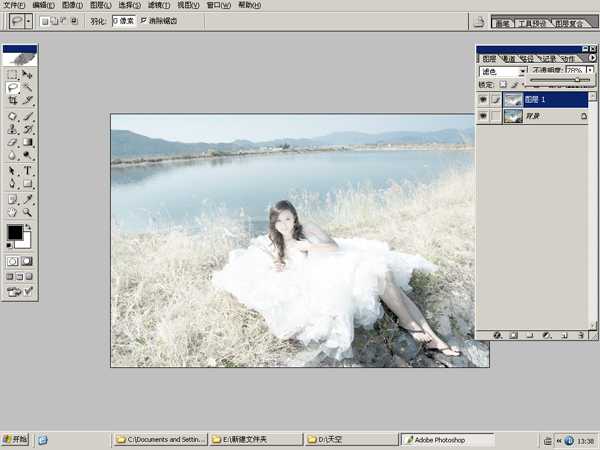The width and height of the screenshot is (600, 450).
Task: Open the opacity dropdown arrow
Action: [590, 72]
